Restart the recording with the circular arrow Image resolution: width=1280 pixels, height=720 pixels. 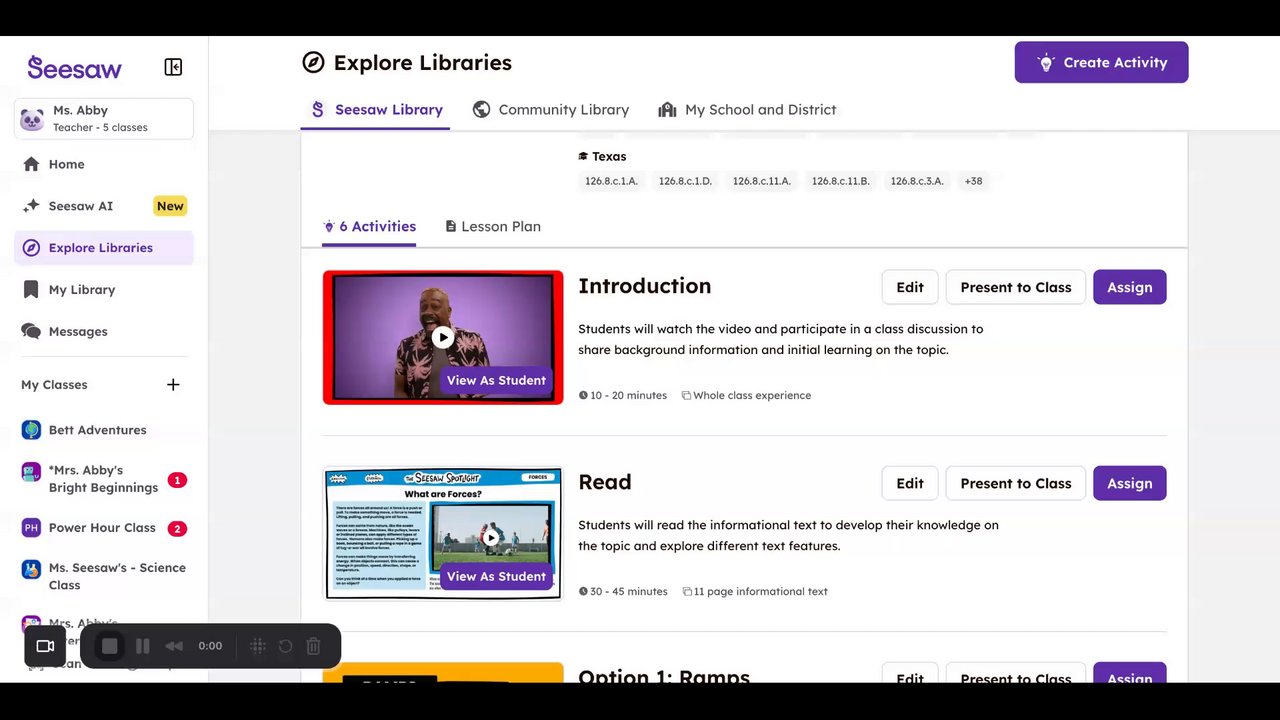click(285, 646)
